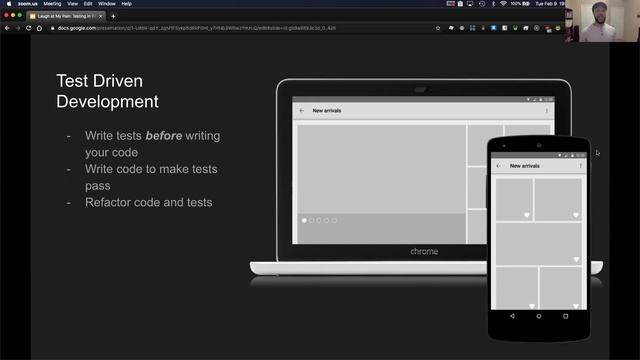Click the phone's home navigation circle
Image resolution: width=640 pixels, height=360 pixels.
[x=539, y=316]
